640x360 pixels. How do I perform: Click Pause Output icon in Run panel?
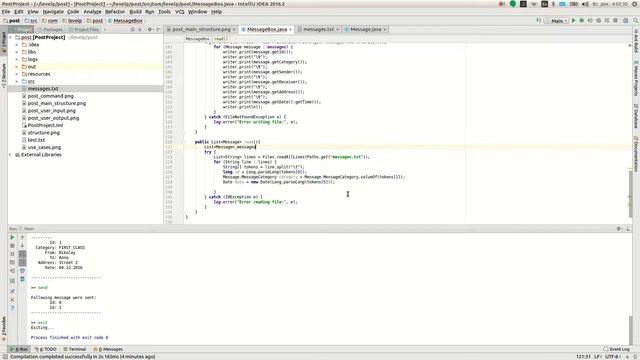(12, 254)
